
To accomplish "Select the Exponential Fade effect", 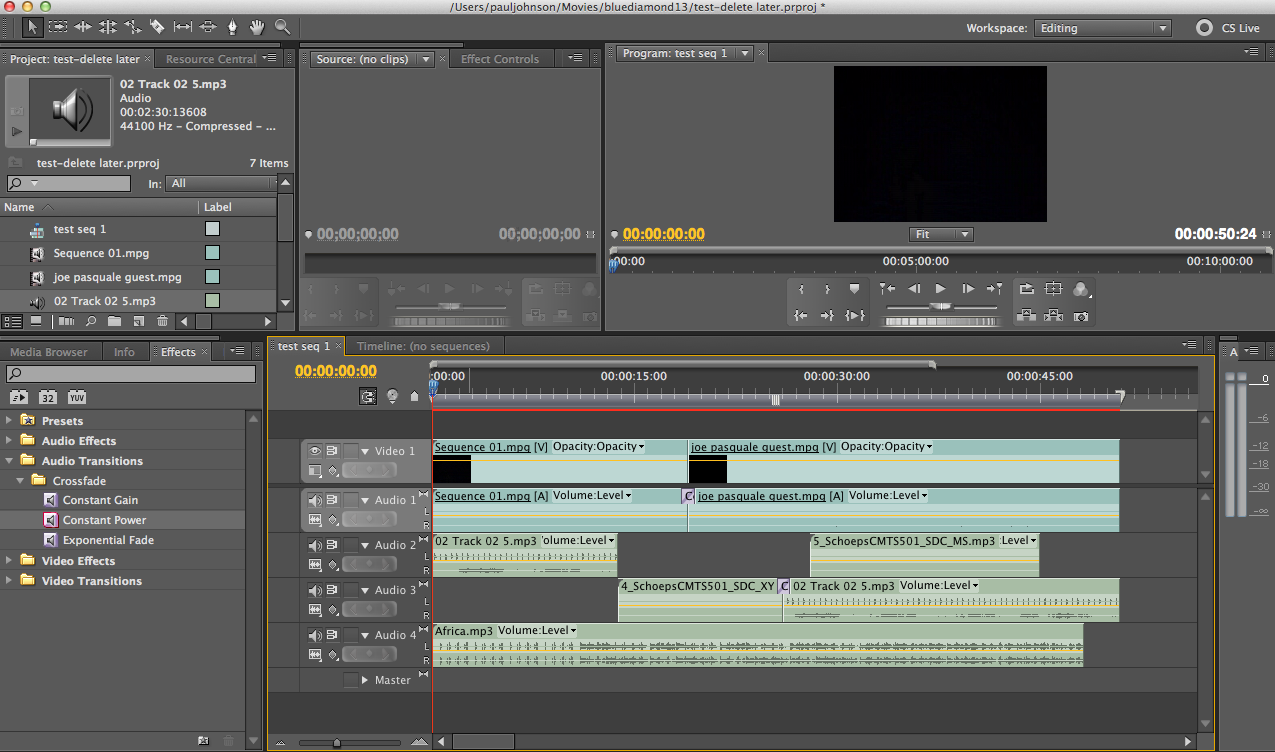I will [108, 540].
